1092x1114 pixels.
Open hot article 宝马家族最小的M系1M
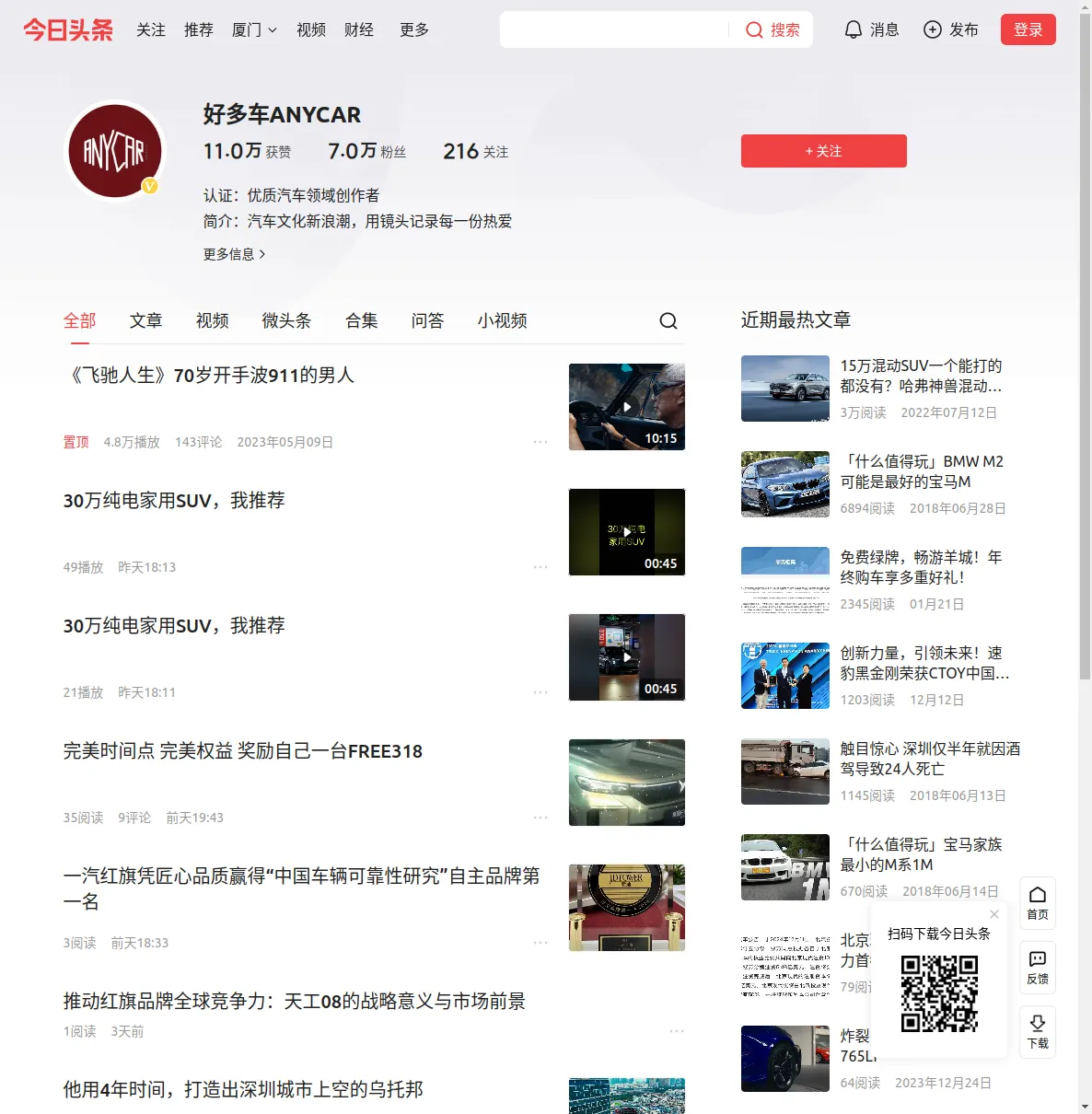pyautogui.click(x=922, y=854)
